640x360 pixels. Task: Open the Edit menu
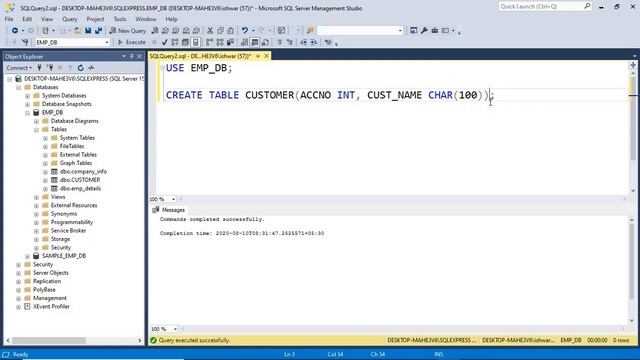[x=27, y=19]
